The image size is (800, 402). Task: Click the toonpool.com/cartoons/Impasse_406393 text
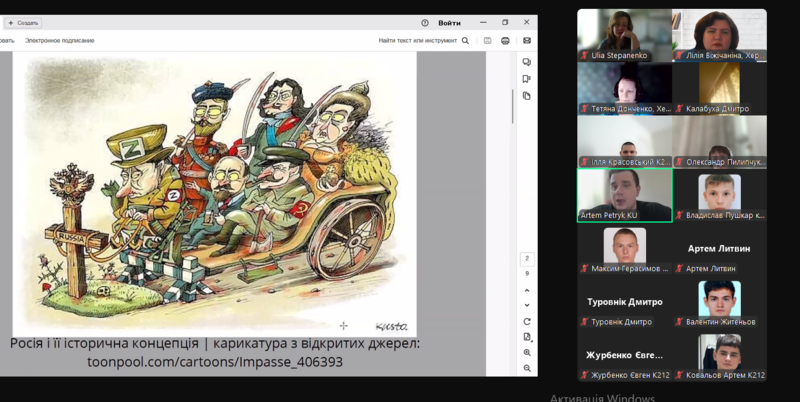click(215, 362)
